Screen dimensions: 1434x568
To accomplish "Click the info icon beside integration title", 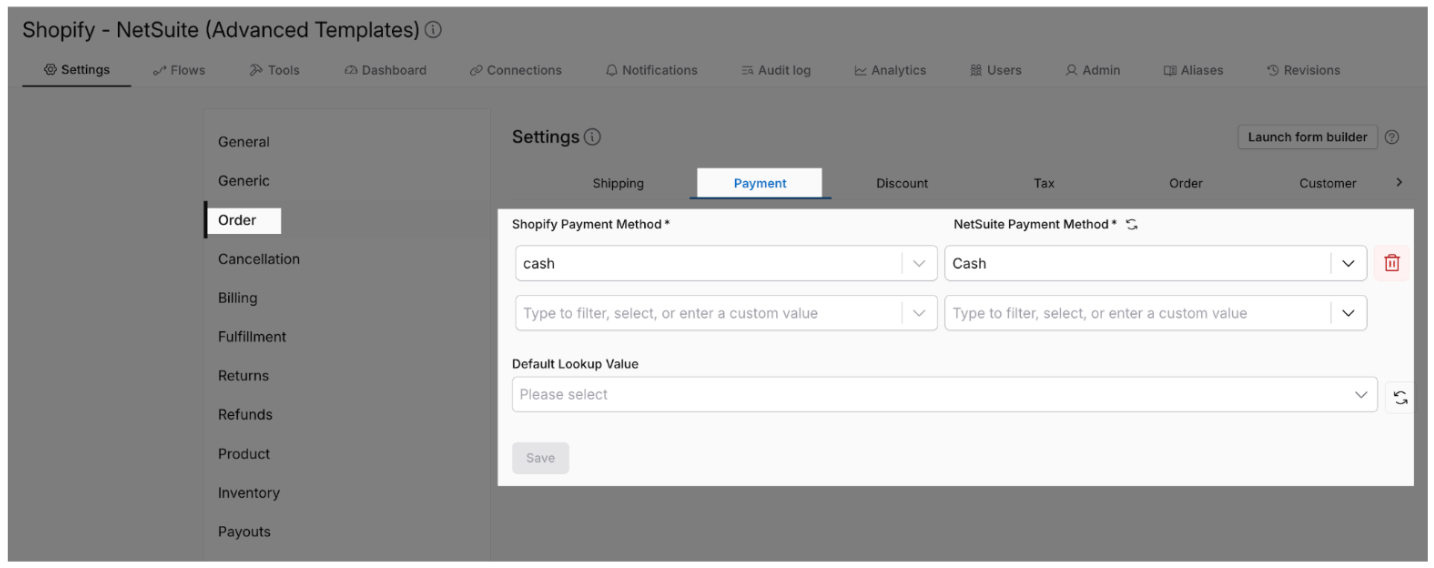I will tap(433, 30).
